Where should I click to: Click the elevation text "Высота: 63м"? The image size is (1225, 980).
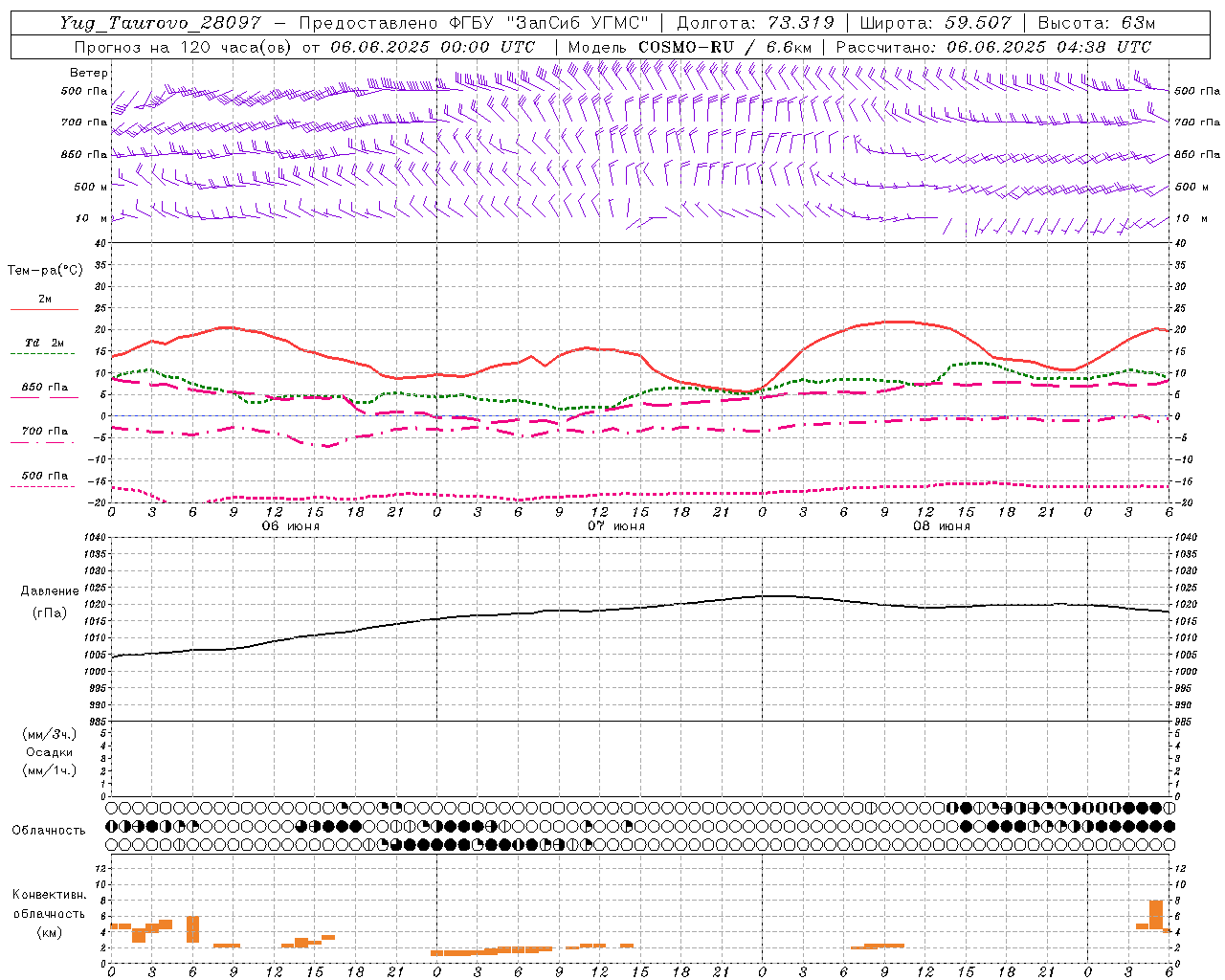point(1096,23)
